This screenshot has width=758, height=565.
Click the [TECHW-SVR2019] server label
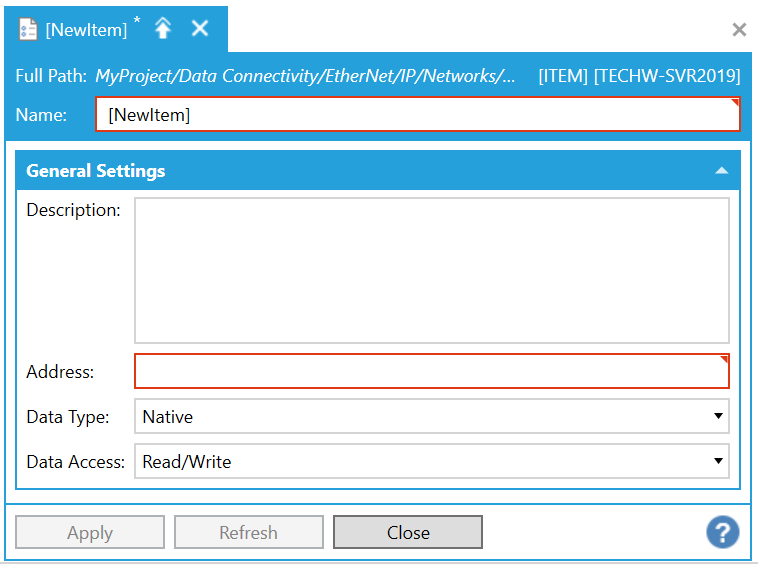point(667,76)
